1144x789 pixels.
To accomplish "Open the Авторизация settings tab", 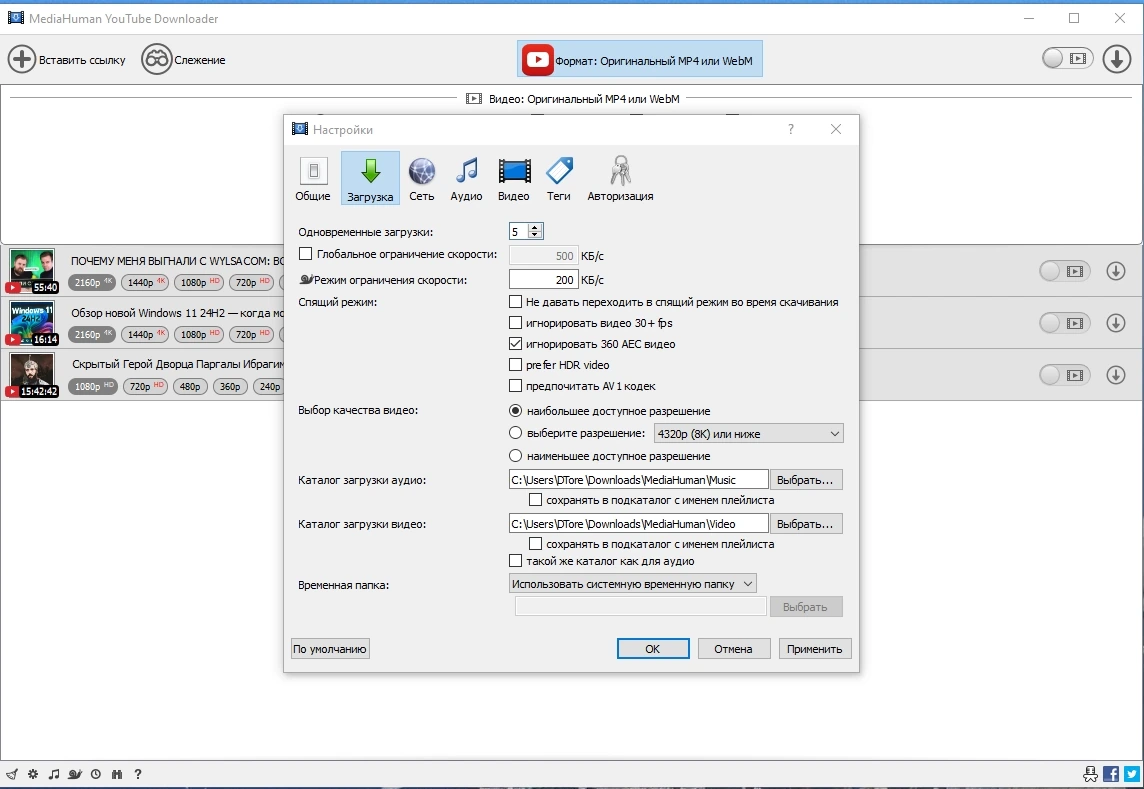I will (x=620, y=179).
